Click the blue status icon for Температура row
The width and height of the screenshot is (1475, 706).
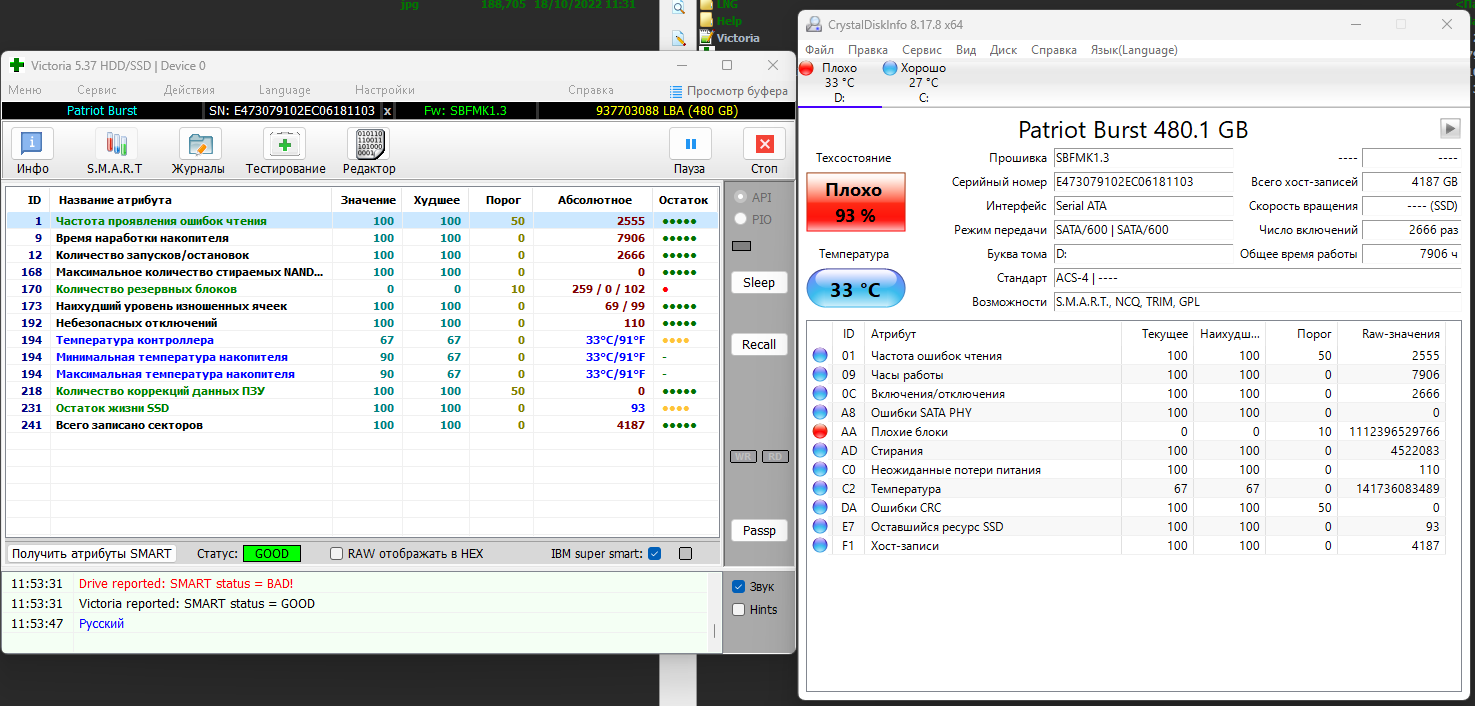[x=820, y=489]
